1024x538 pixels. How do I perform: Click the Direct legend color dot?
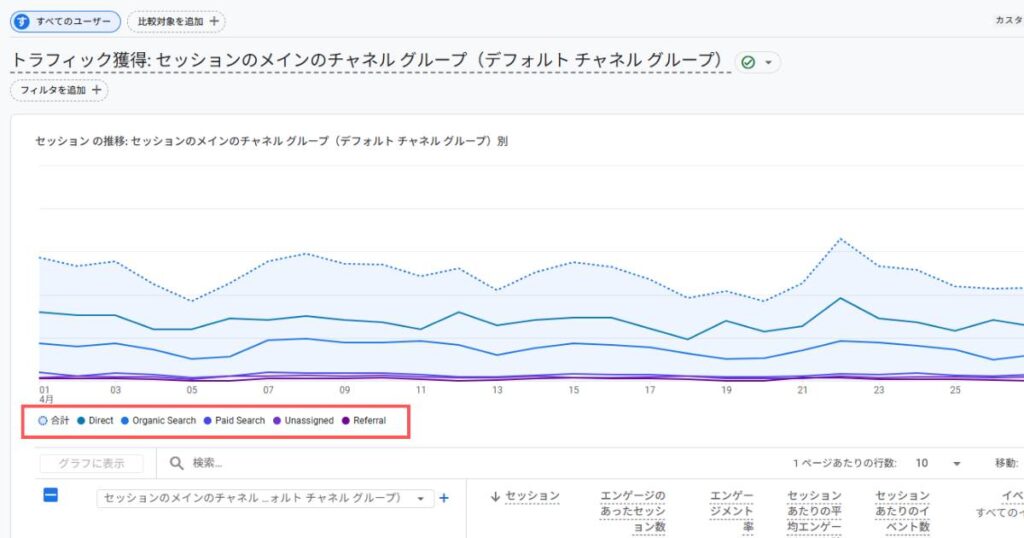tap(81, 421)
